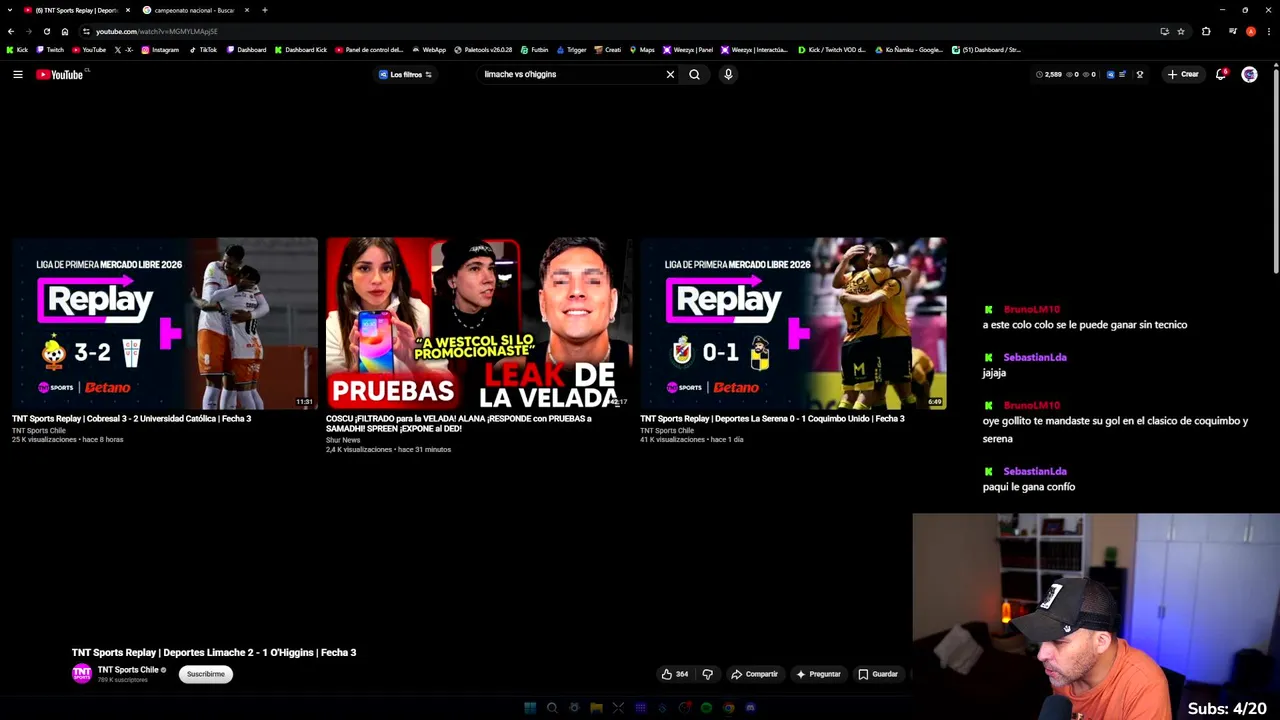Open the Maps bookmark
This screenshot has height=720, width=1280.
coord(641,49)
